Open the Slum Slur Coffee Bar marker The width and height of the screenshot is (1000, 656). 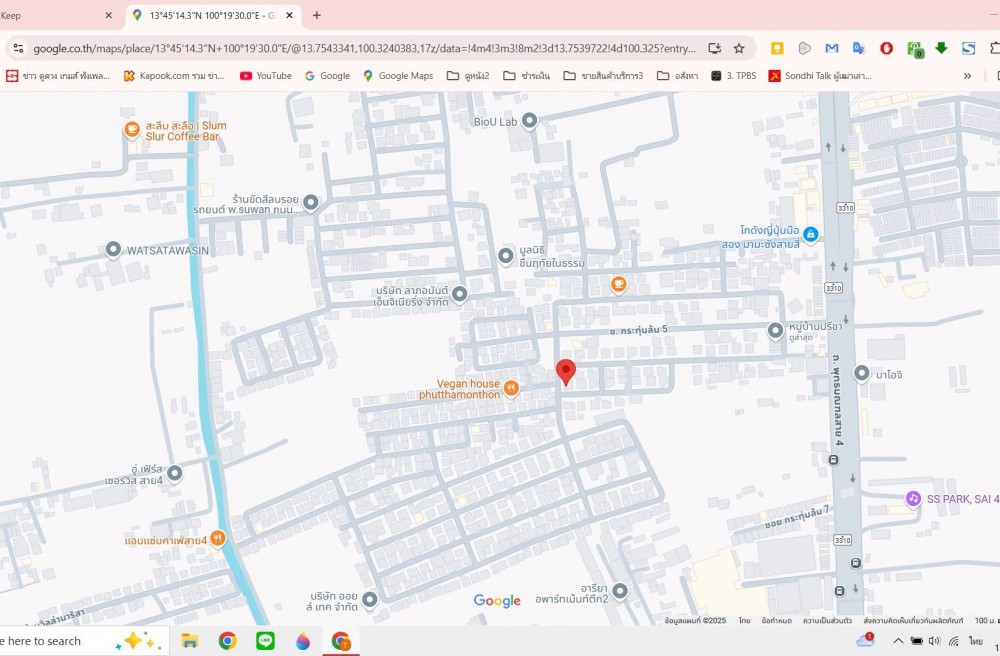(x=132, y=129)
